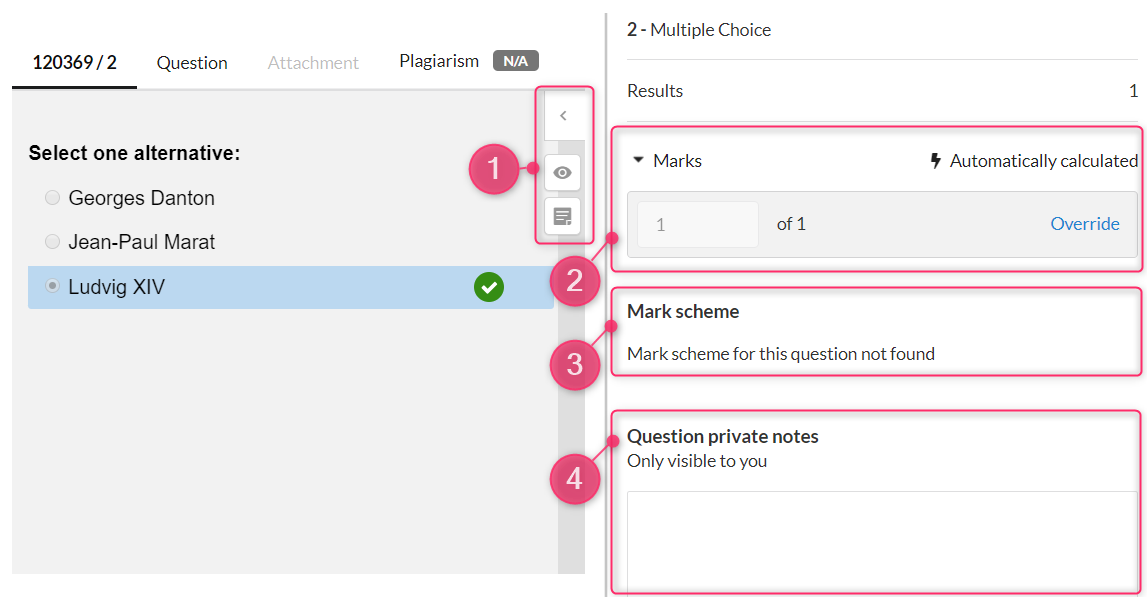Switch to the Question tab
1147x597 pixels.
click(x=192, y=63)
